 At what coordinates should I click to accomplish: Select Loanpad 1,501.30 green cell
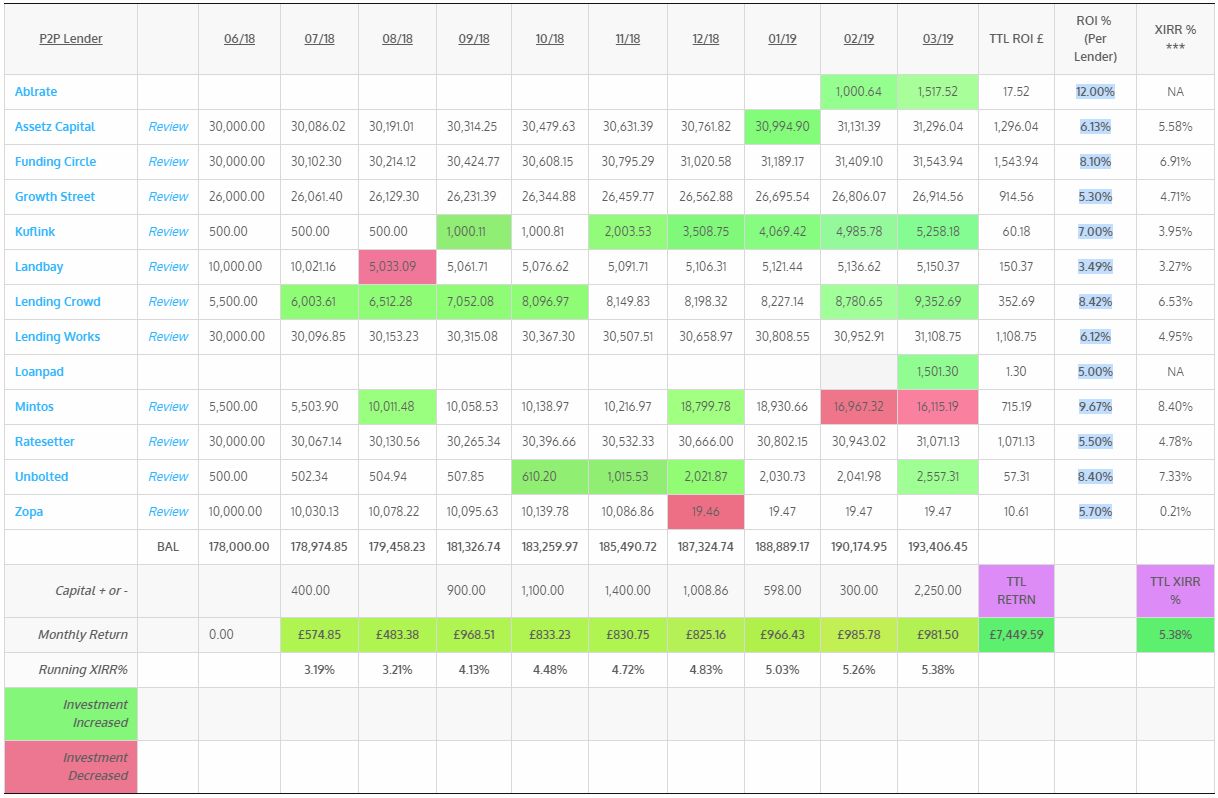(938, 372)
